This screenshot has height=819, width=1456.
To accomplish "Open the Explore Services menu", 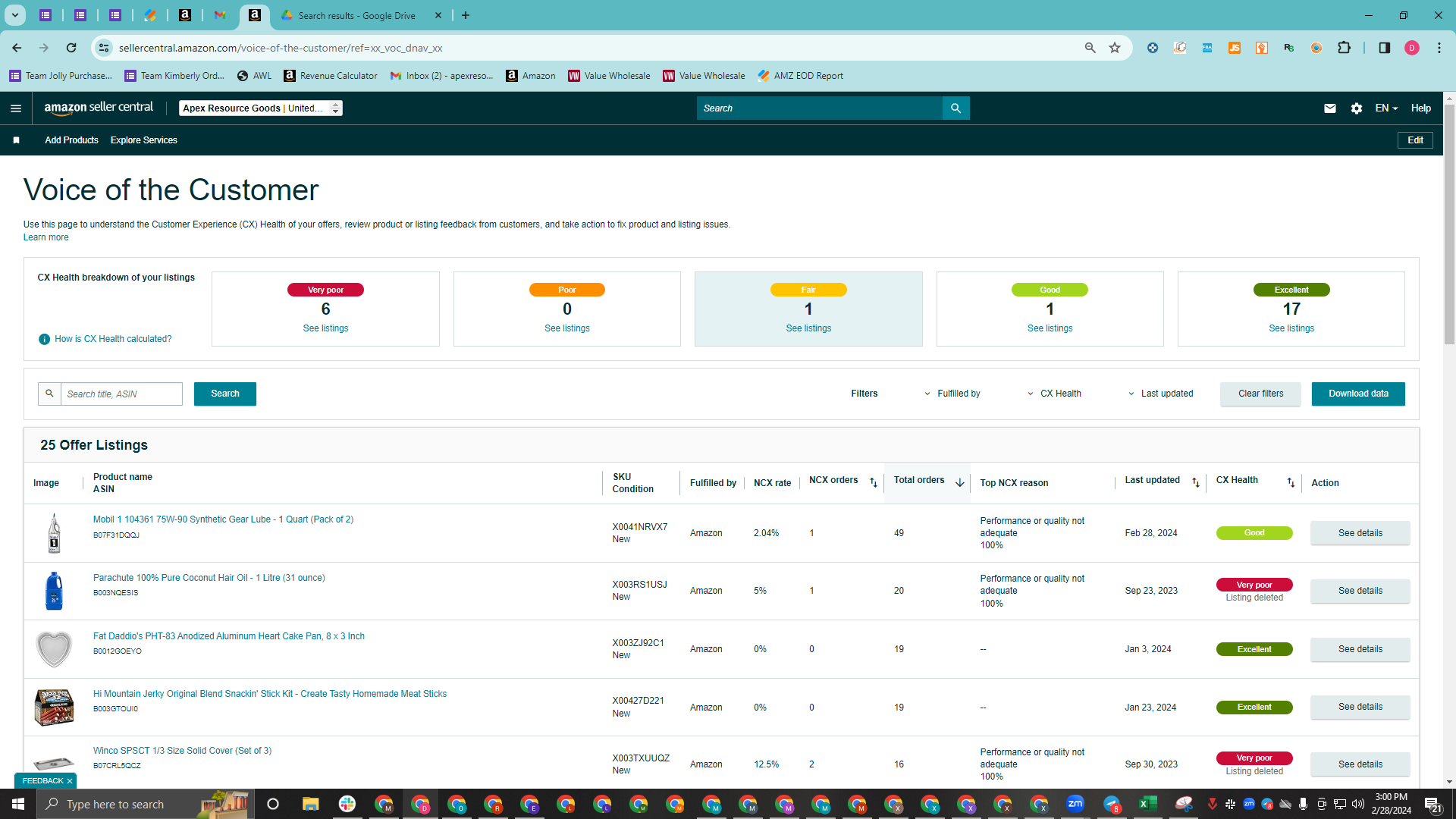I will (144, 140).
